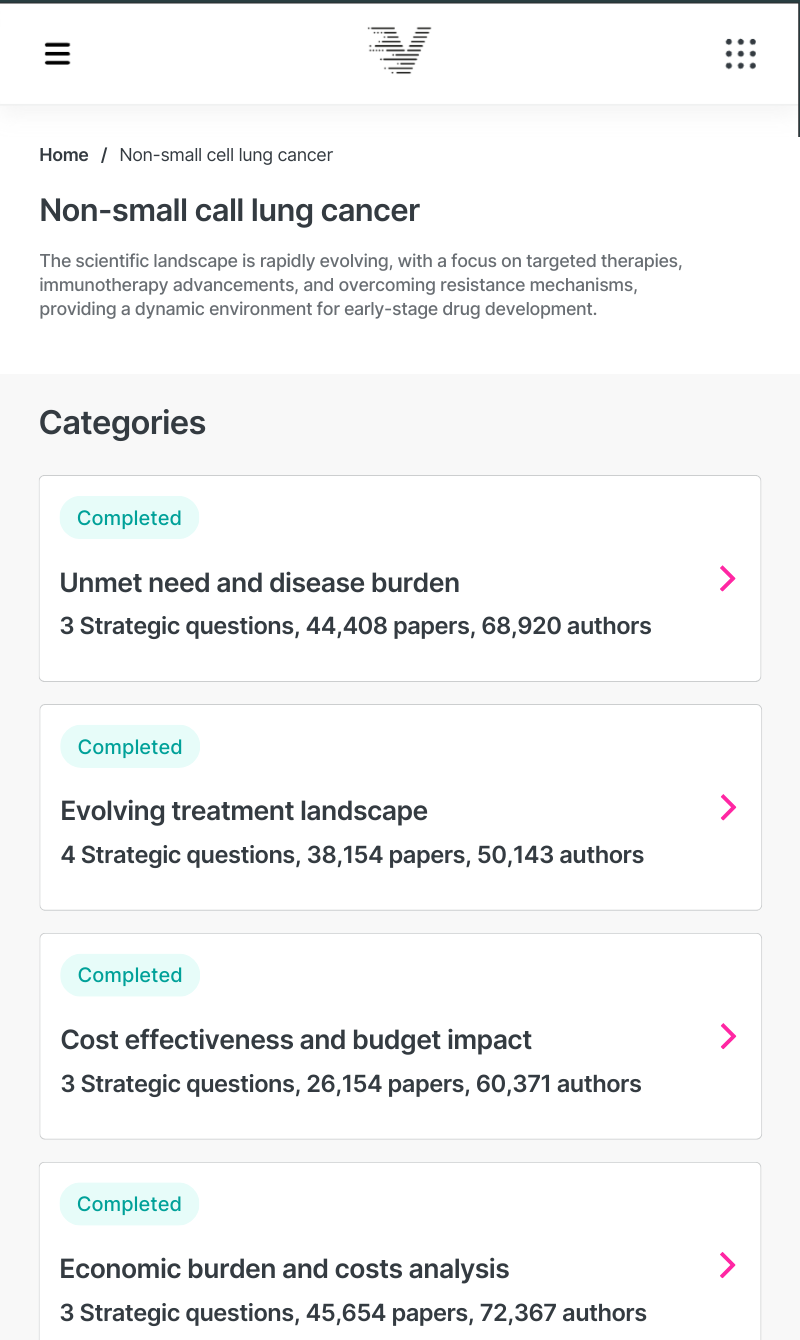
Task: Open Economic burden and costs analysis title
Action: (285, 1269)
